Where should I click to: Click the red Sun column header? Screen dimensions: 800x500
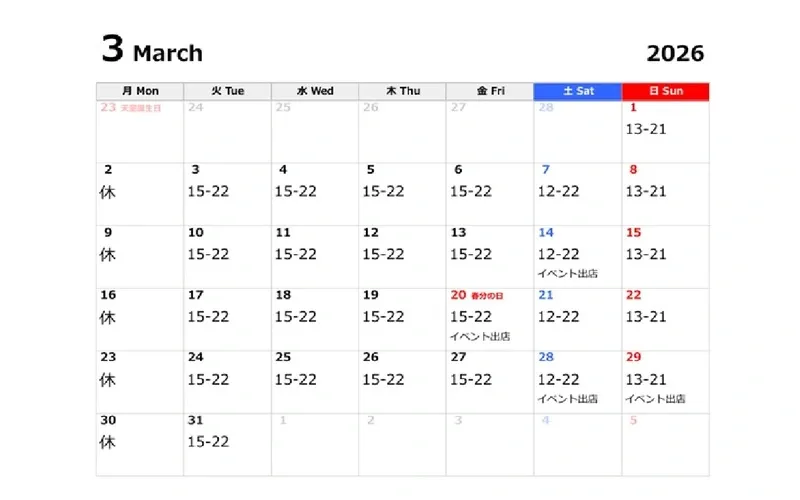click(x=665, y=91)
